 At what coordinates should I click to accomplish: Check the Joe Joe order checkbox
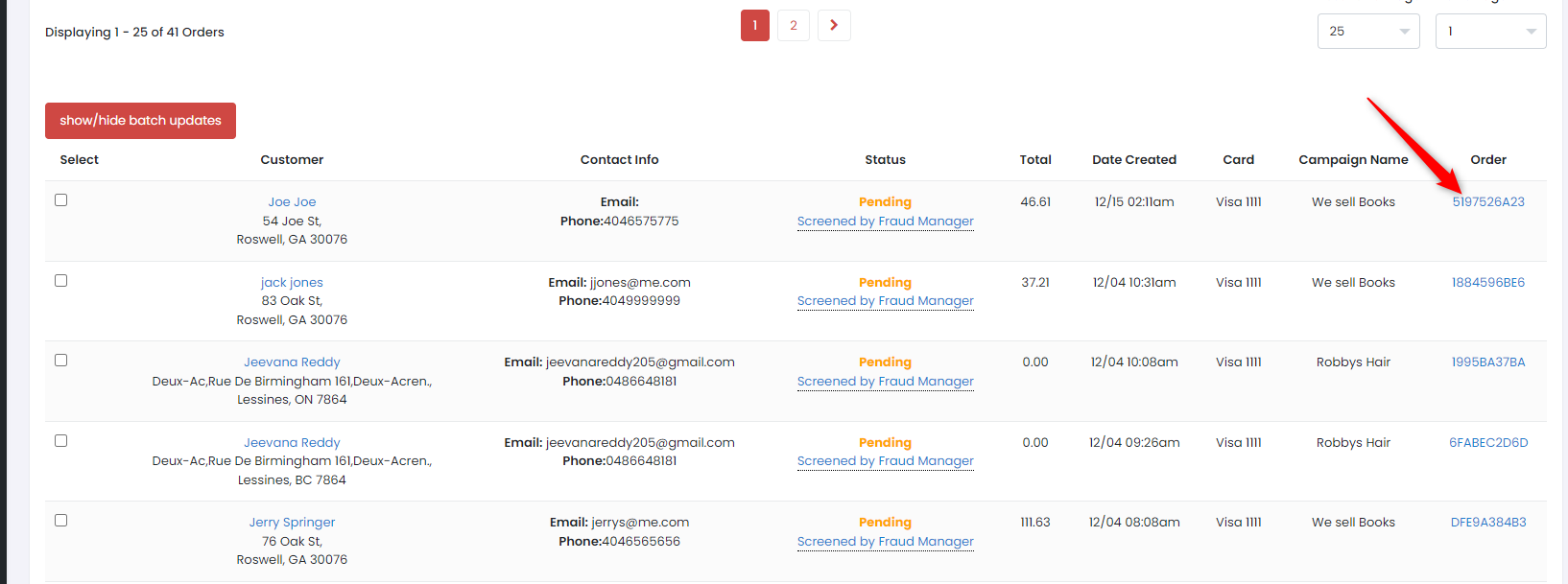click(61, 200)
